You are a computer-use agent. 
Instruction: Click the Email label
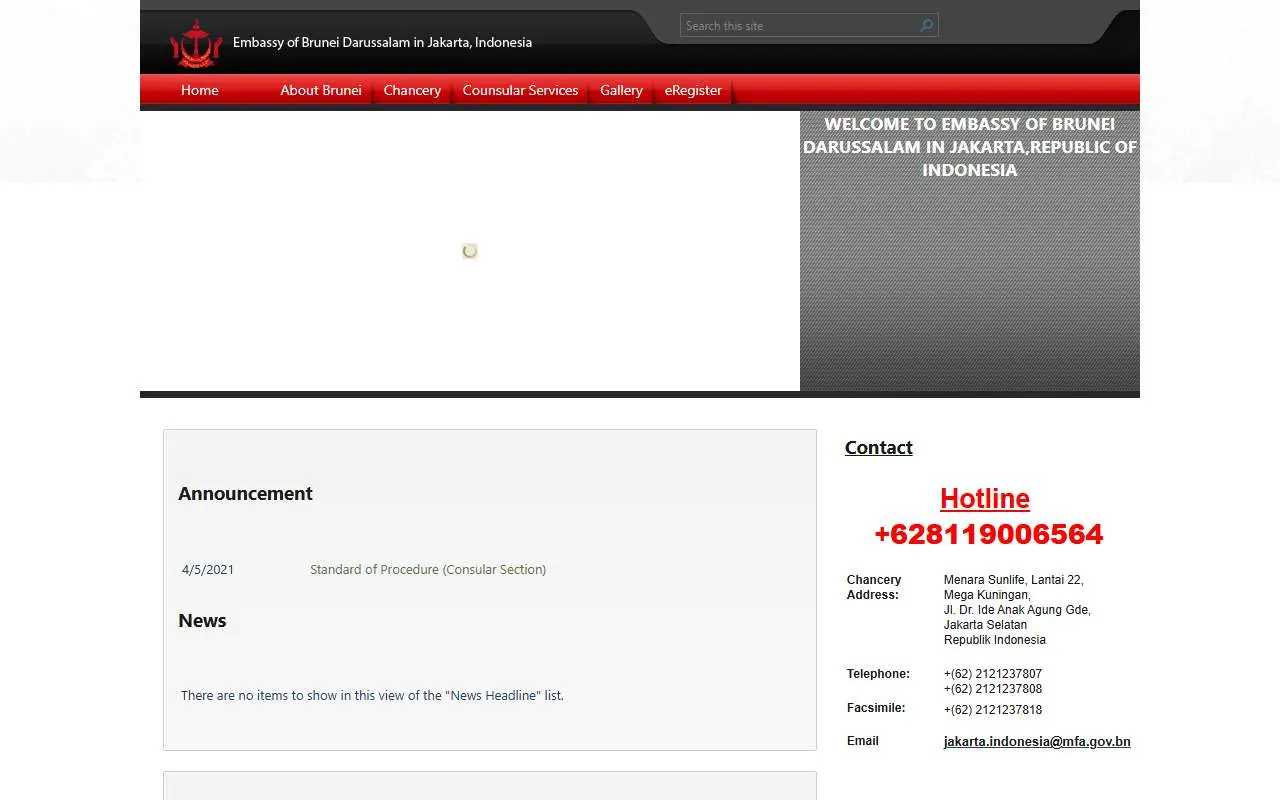863,741
